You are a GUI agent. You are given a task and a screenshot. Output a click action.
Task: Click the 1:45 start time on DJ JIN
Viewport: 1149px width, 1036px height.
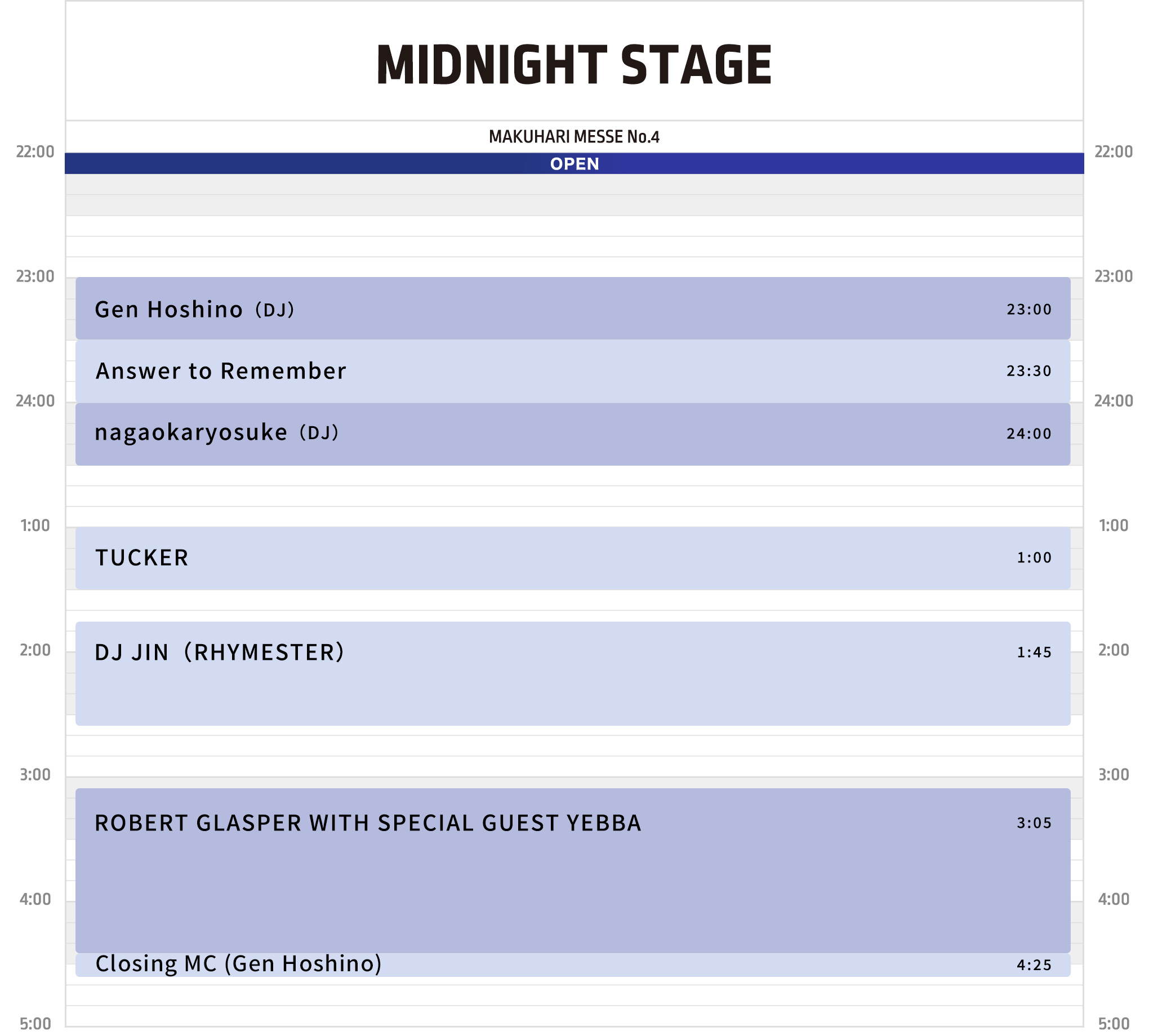click(1034, 652)
